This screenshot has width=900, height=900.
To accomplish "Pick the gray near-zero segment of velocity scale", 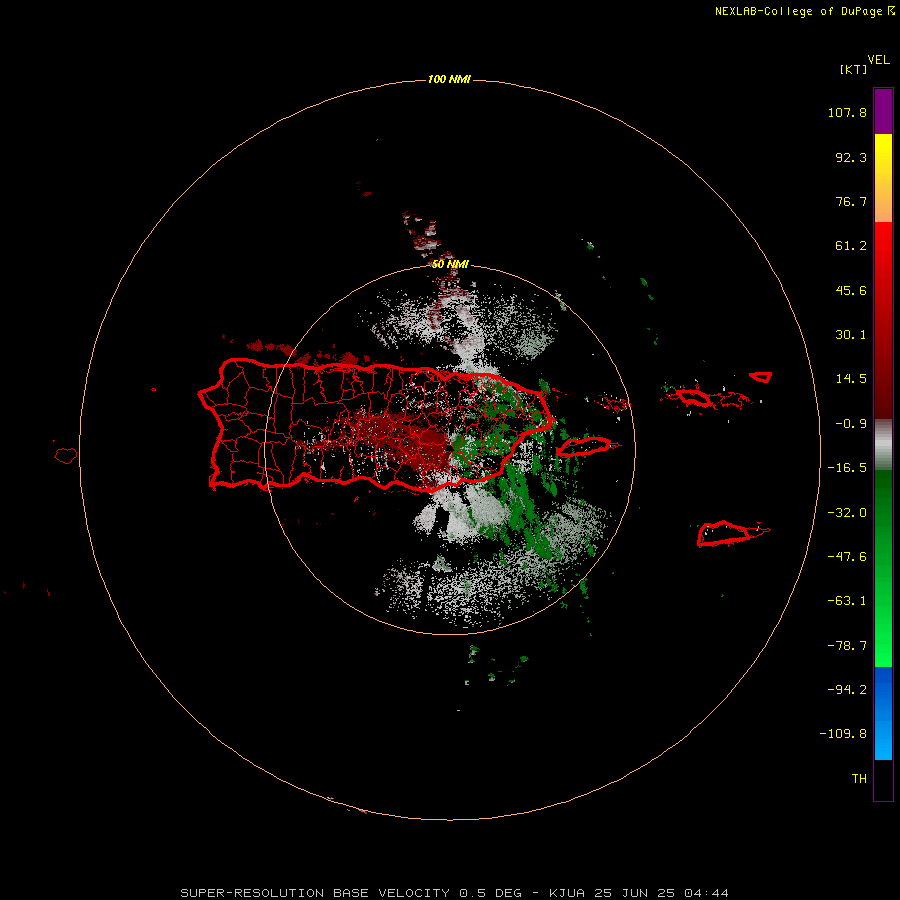I will click(x=883, y=445).
